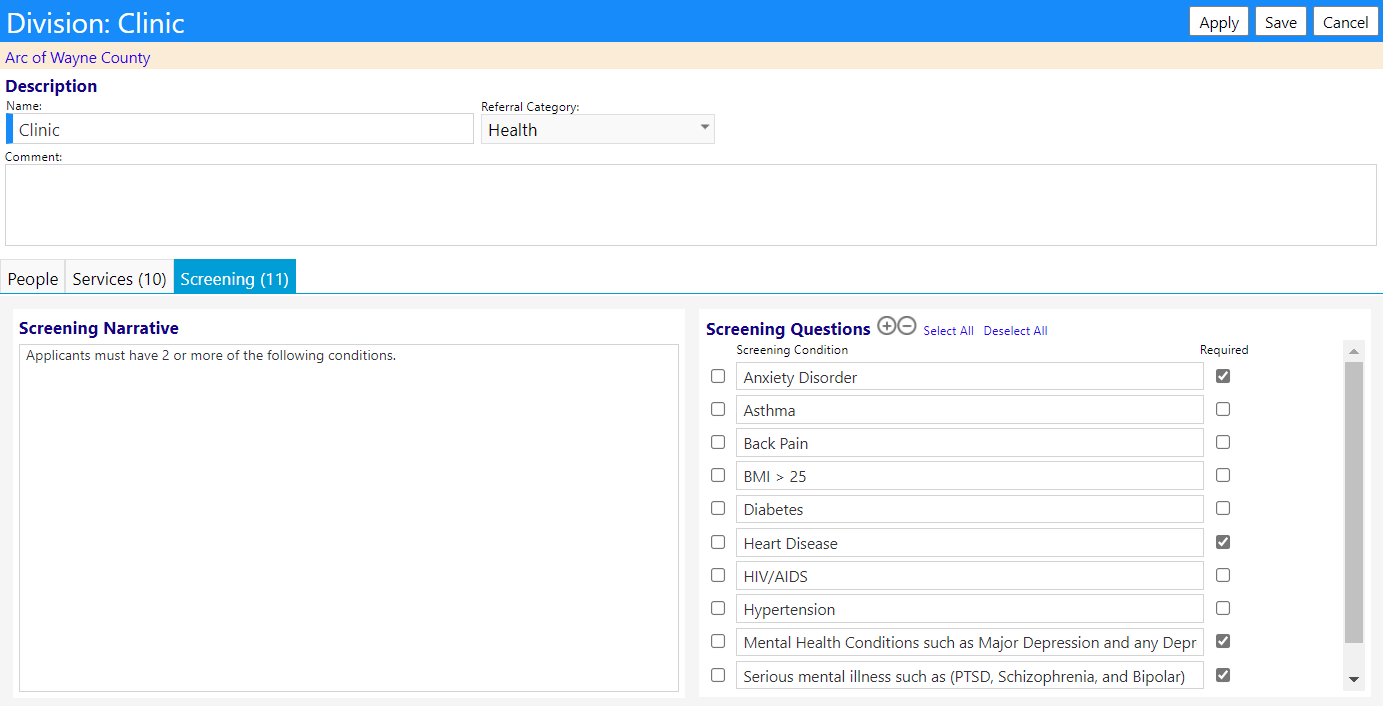The height and width of the screenshot is (706, 1383).
Task: Add a new screening question with plus icon
Action: point(886,326)
